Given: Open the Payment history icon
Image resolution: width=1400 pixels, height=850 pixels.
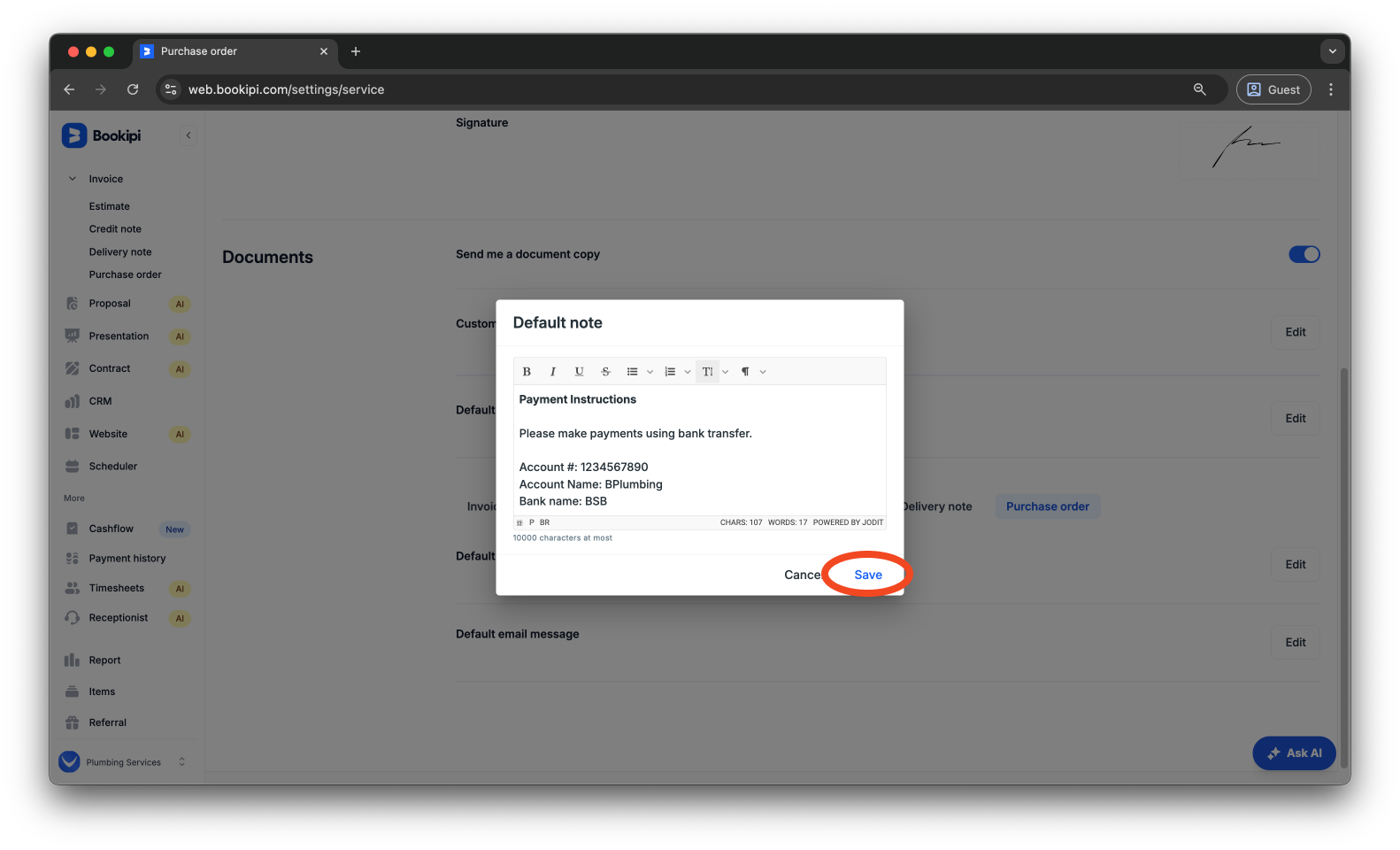Looking at the screenshot, I should [x=73, y=559].
